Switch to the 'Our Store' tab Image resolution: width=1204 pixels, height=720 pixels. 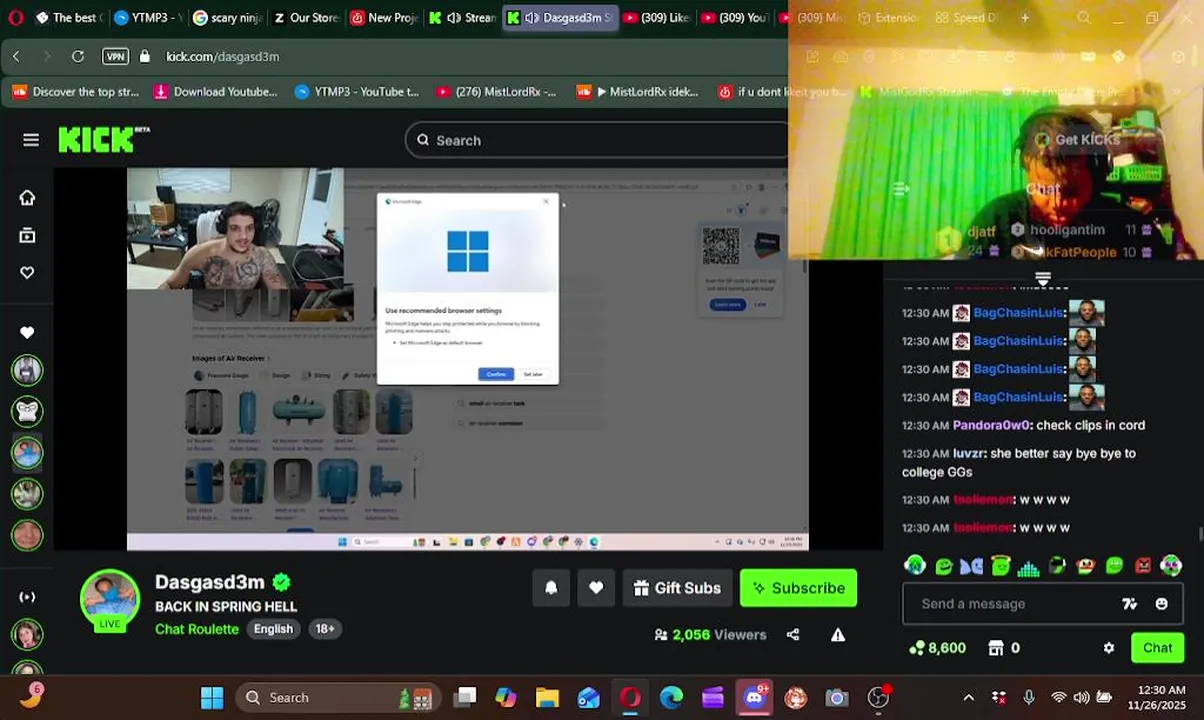point(306,17)
